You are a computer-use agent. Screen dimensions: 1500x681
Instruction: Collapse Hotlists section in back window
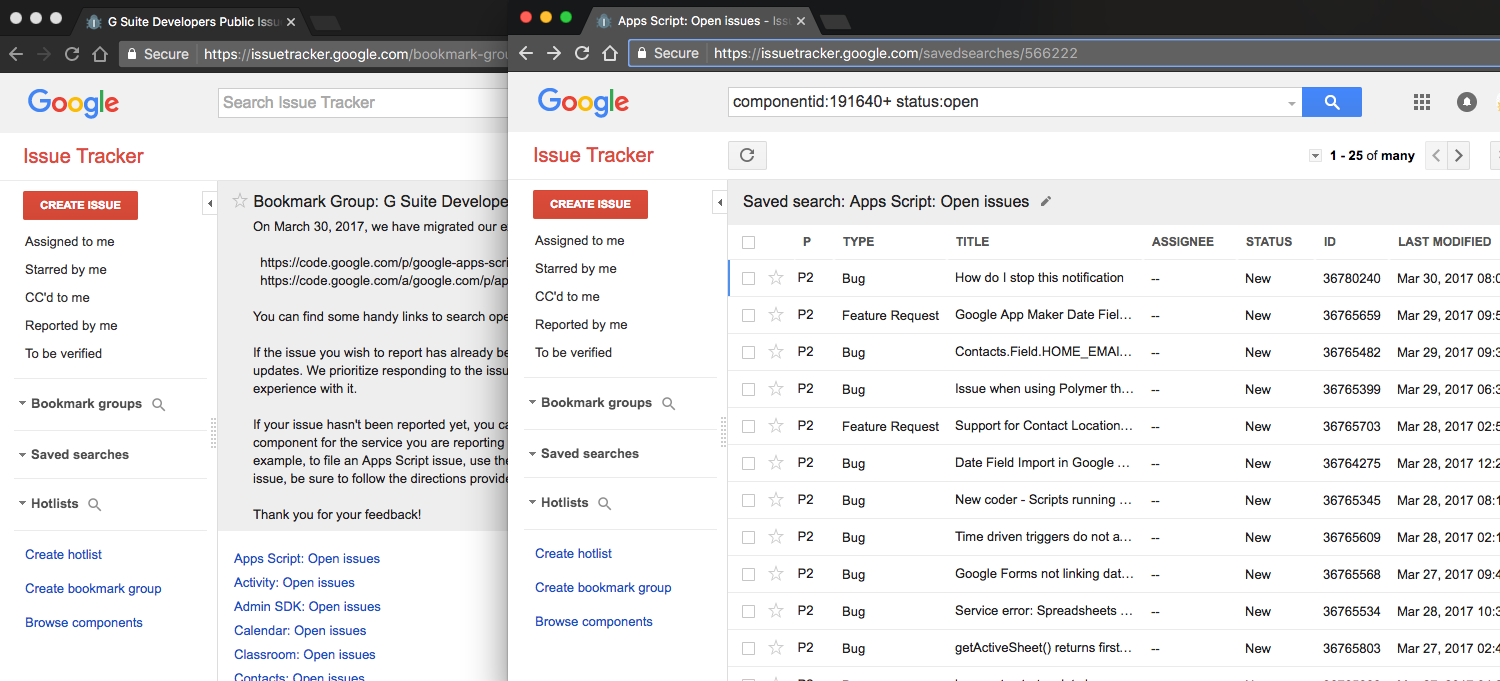(x=22, y=504)
